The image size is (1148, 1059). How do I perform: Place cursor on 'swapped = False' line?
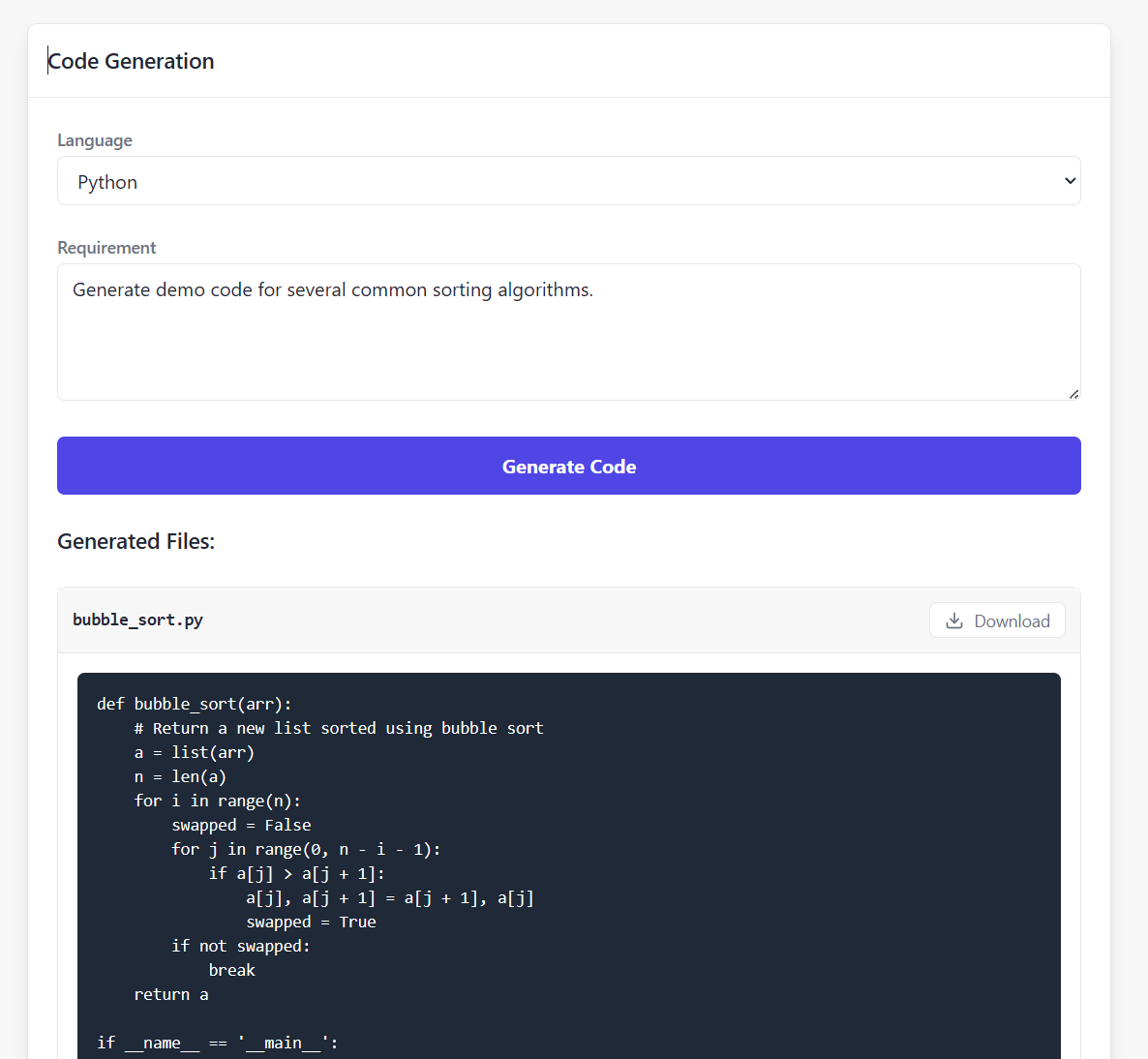[241, 825]
